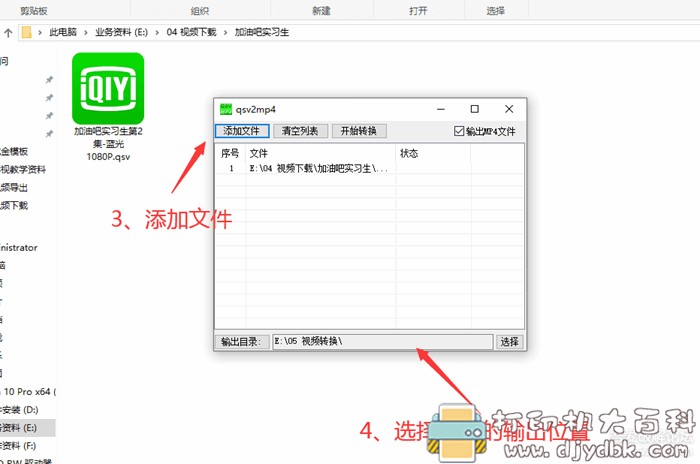Image resolution: width=700 pixels, height=464 pixels.
Task: Click the 新建 ribbon group label
Action: point(321,11)
